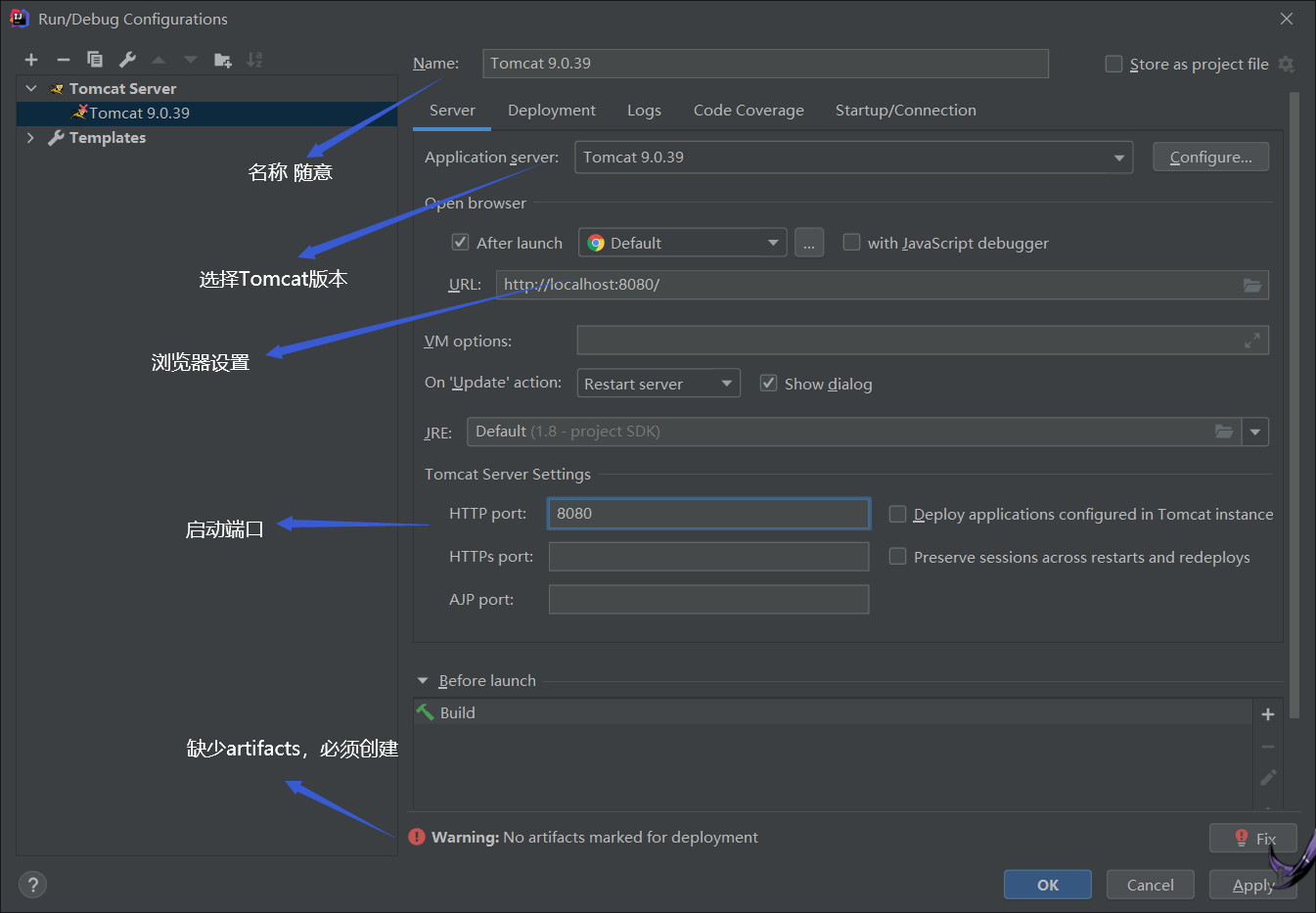Expand the VM options field editor
The image size is (1316, 913).
[x=1252, y=341]
